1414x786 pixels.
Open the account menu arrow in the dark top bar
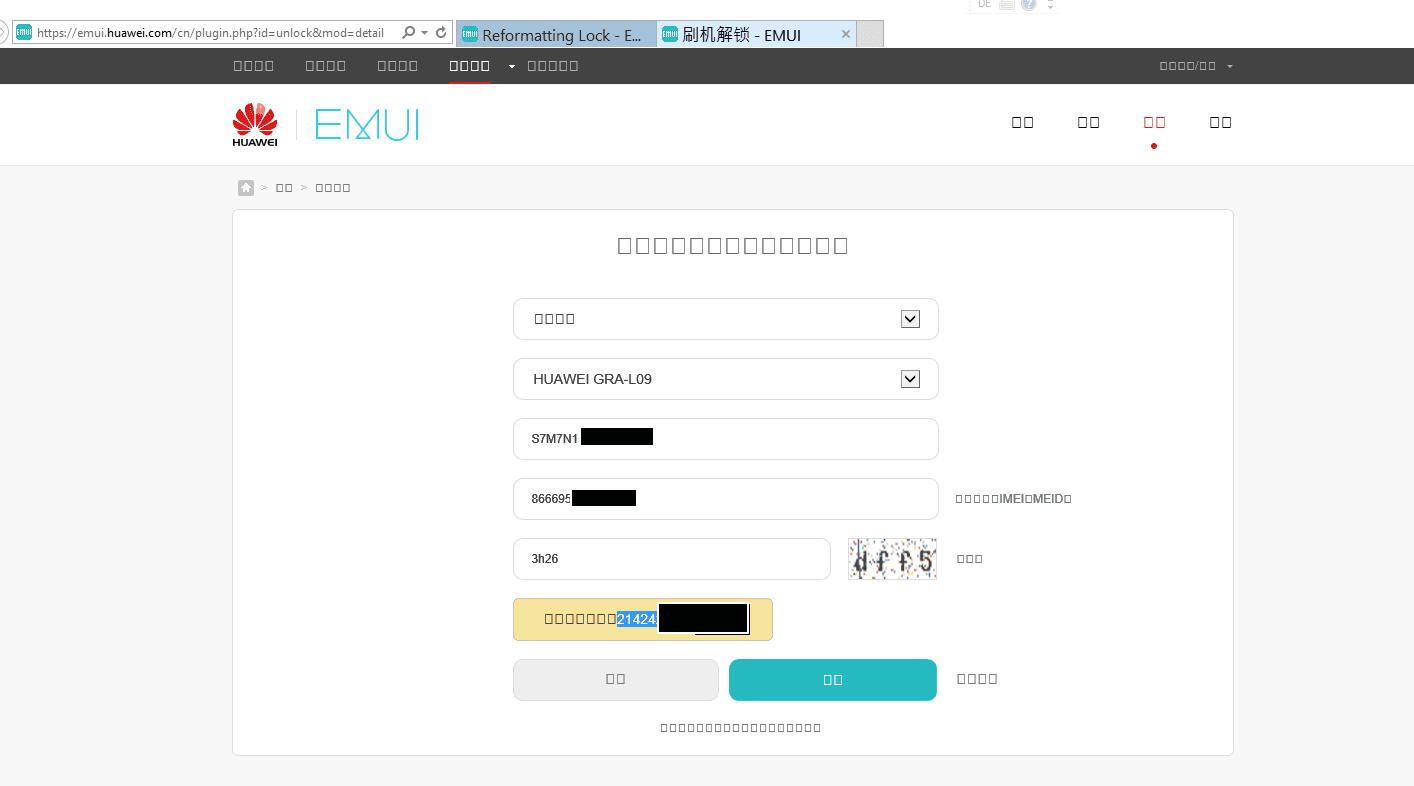point(1230,66)
